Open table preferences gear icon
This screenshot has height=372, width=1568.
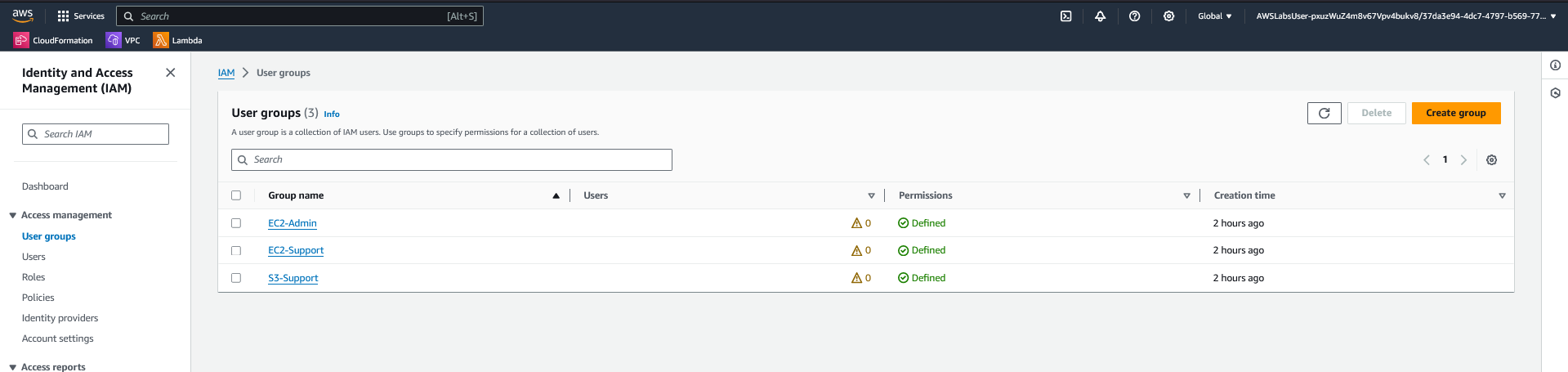coord(1491,159)
